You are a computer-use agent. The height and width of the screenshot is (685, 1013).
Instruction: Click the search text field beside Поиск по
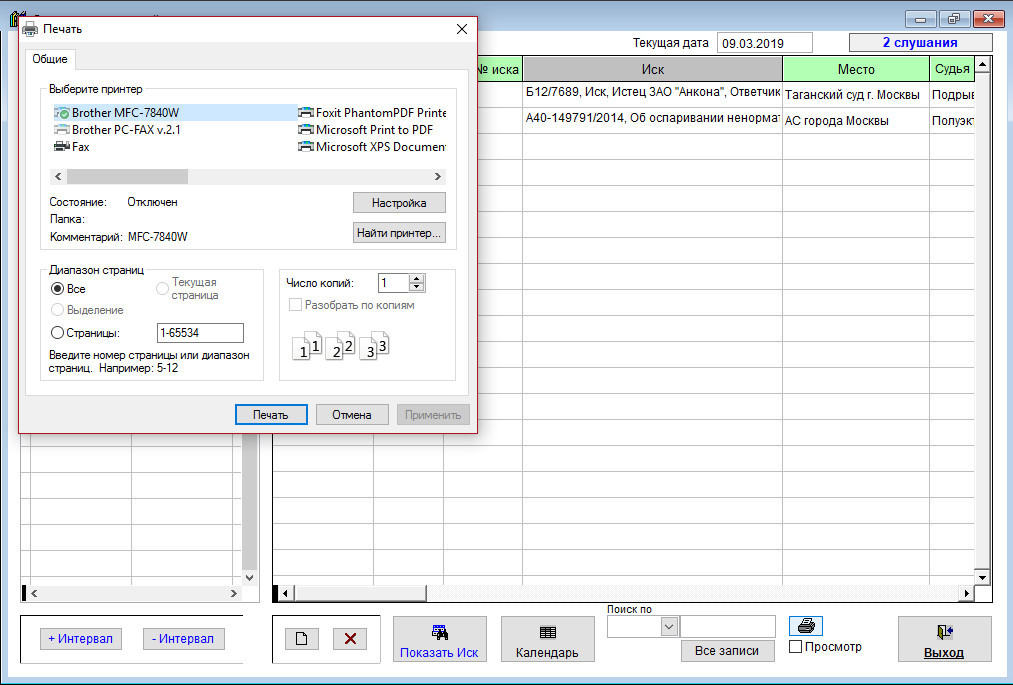coord(727,626)
